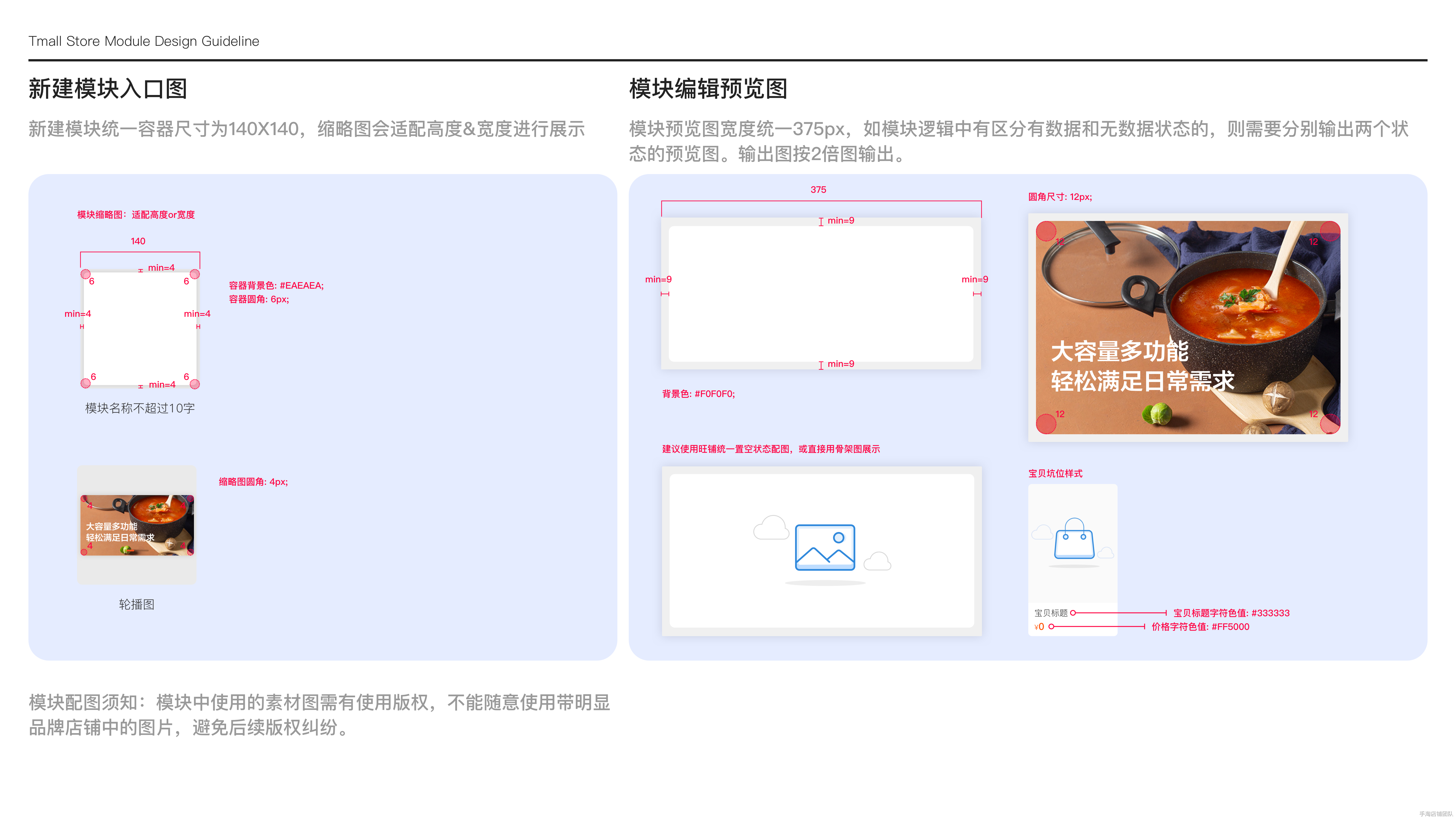Click the '容器背景色: #EAEAEA' annotation

(x=276, y=286)
